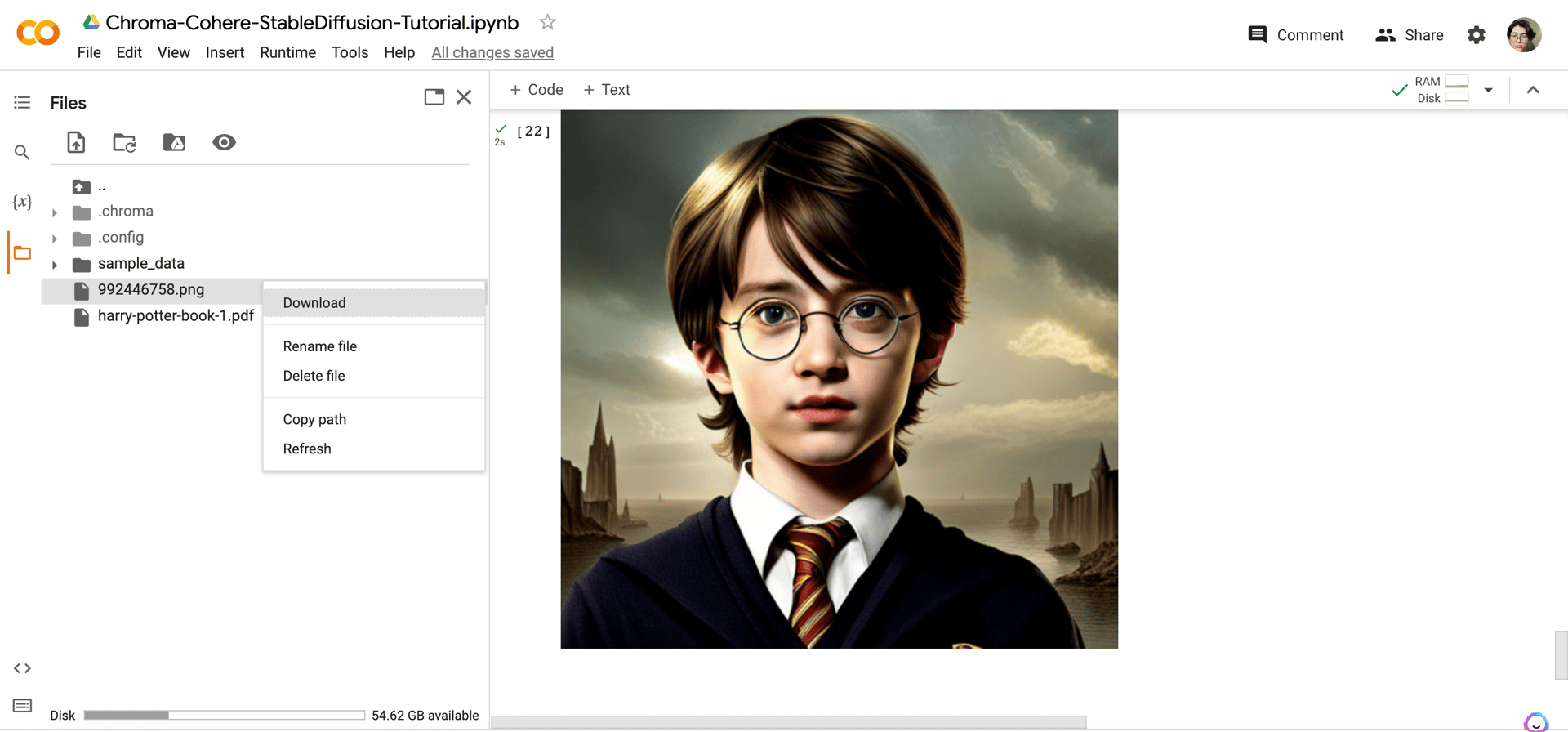
Task: Open the variables {x} sidebar icon
Action: tap(22, 202)
